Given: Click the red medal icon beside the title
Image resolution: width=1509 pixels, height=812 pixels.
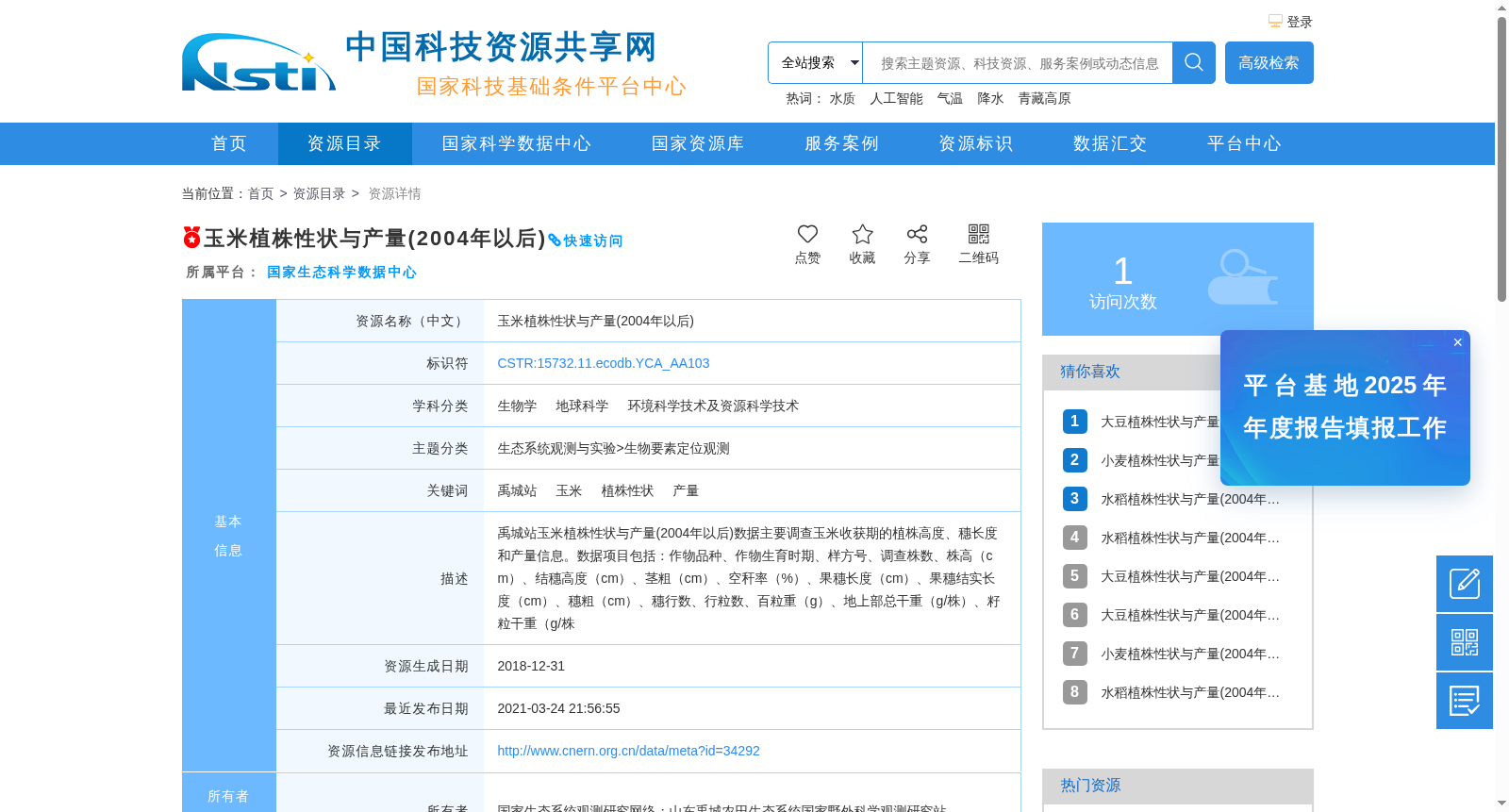Looking at the screenshot, I should 191,237.
